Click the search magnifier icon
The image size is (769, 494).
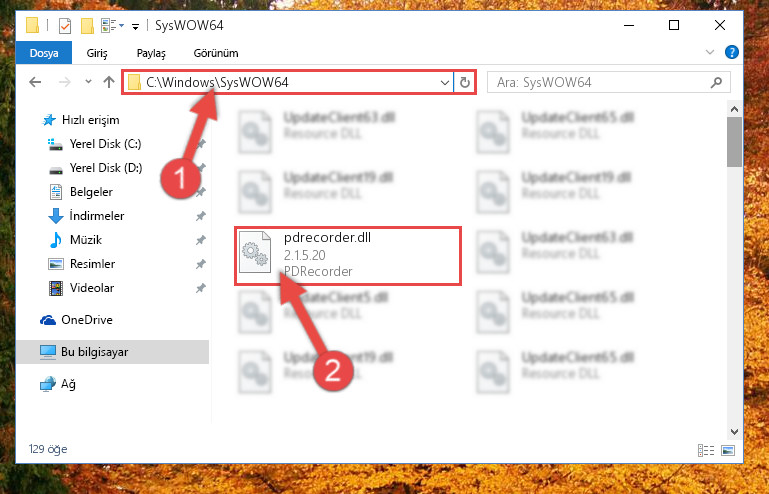716,82
